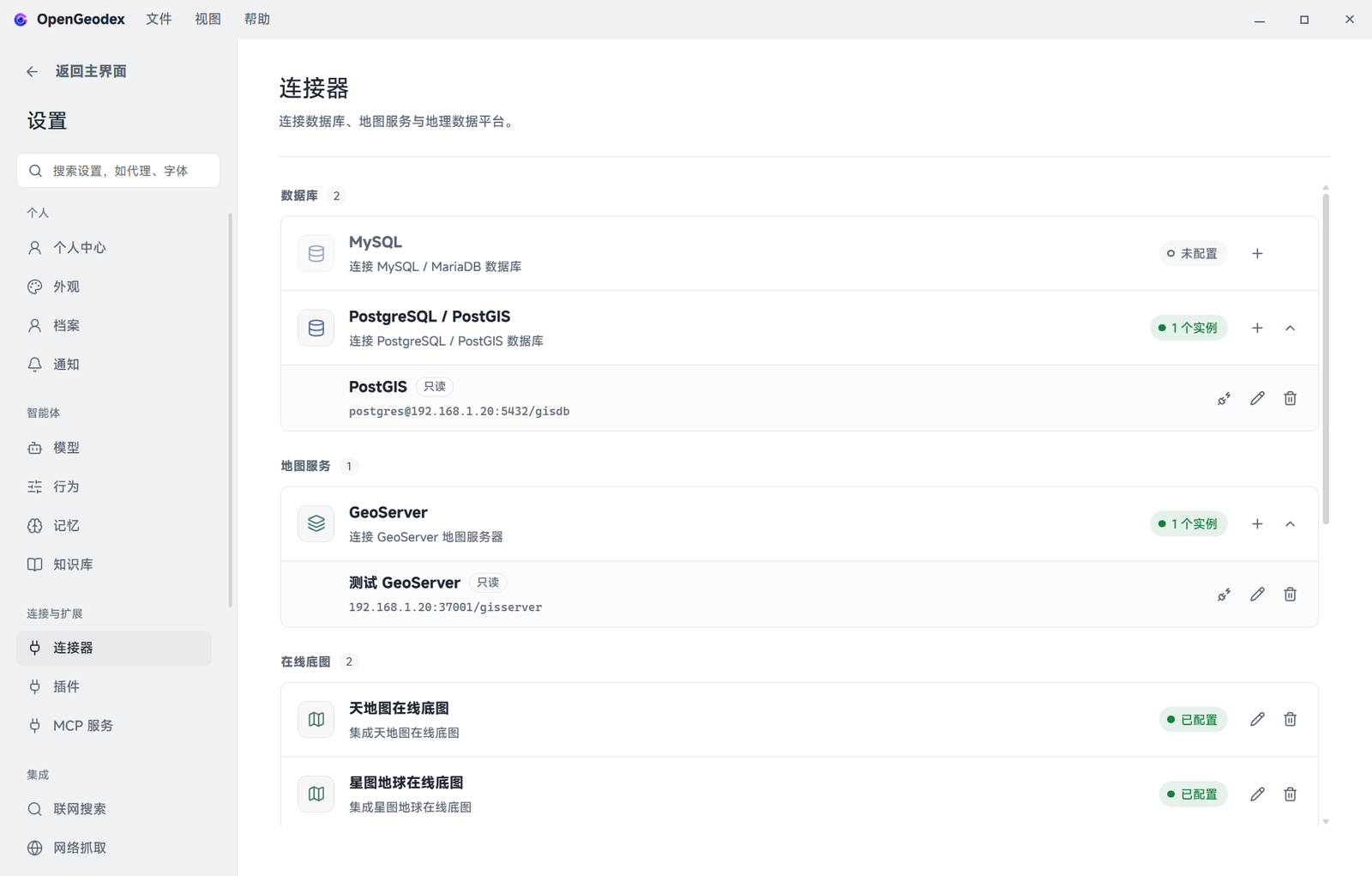Delete the 星图地球在线底图 connector
The image size is (1372, 876).
[1290, 794]
